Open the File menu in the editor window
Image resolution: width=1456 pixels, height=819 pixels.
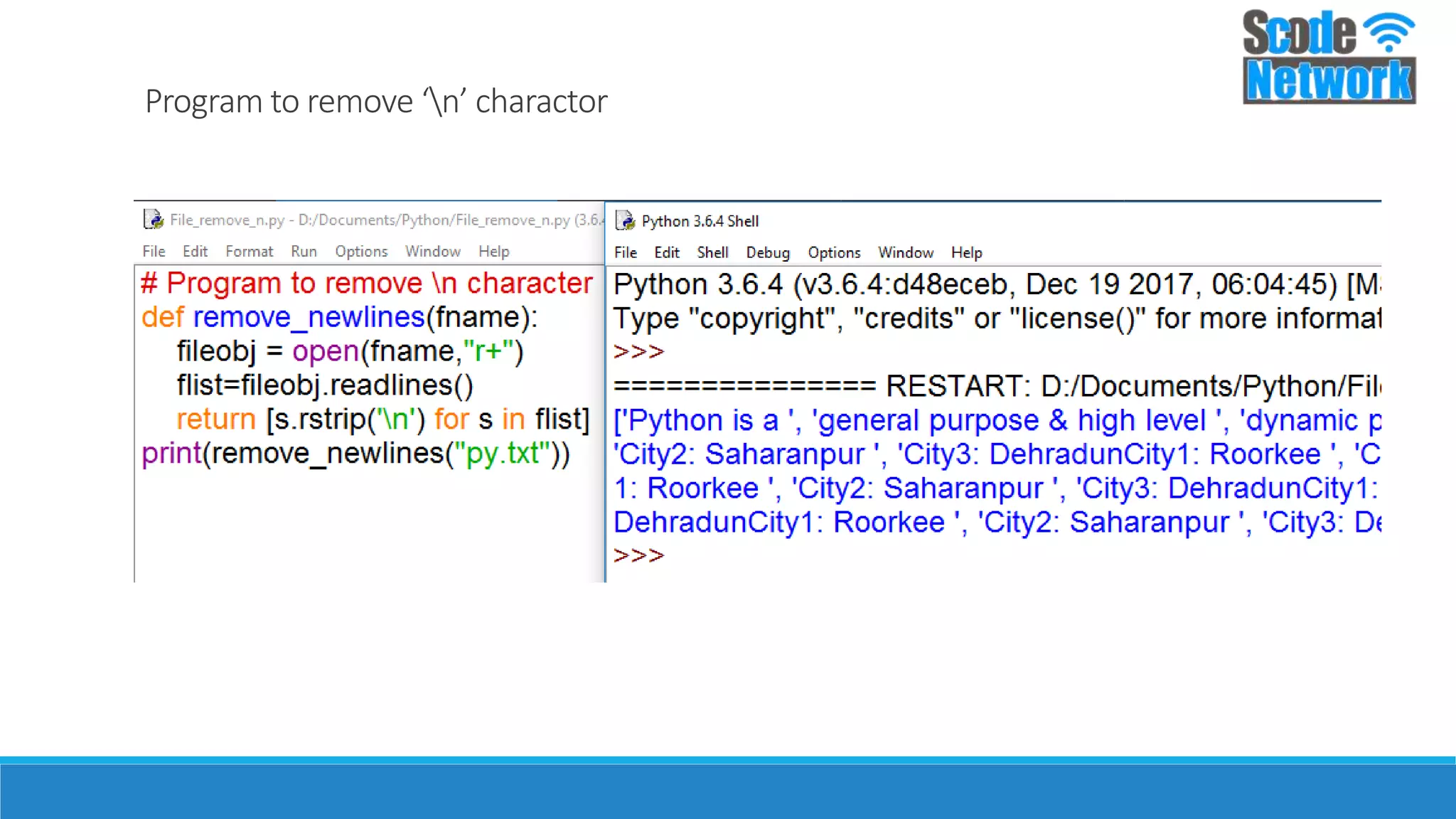point(154,251)
